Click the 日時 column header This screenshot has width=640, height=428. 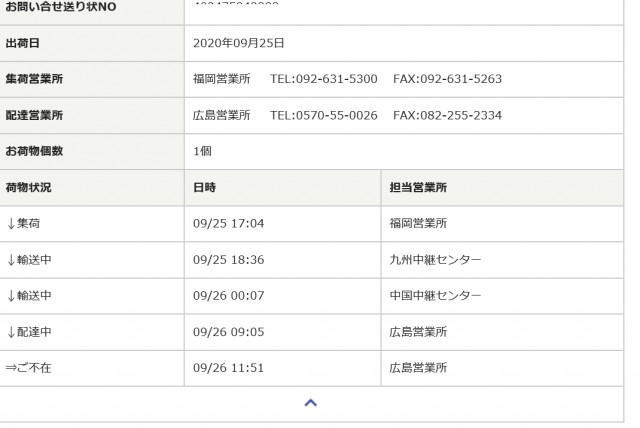click(204, 188)
